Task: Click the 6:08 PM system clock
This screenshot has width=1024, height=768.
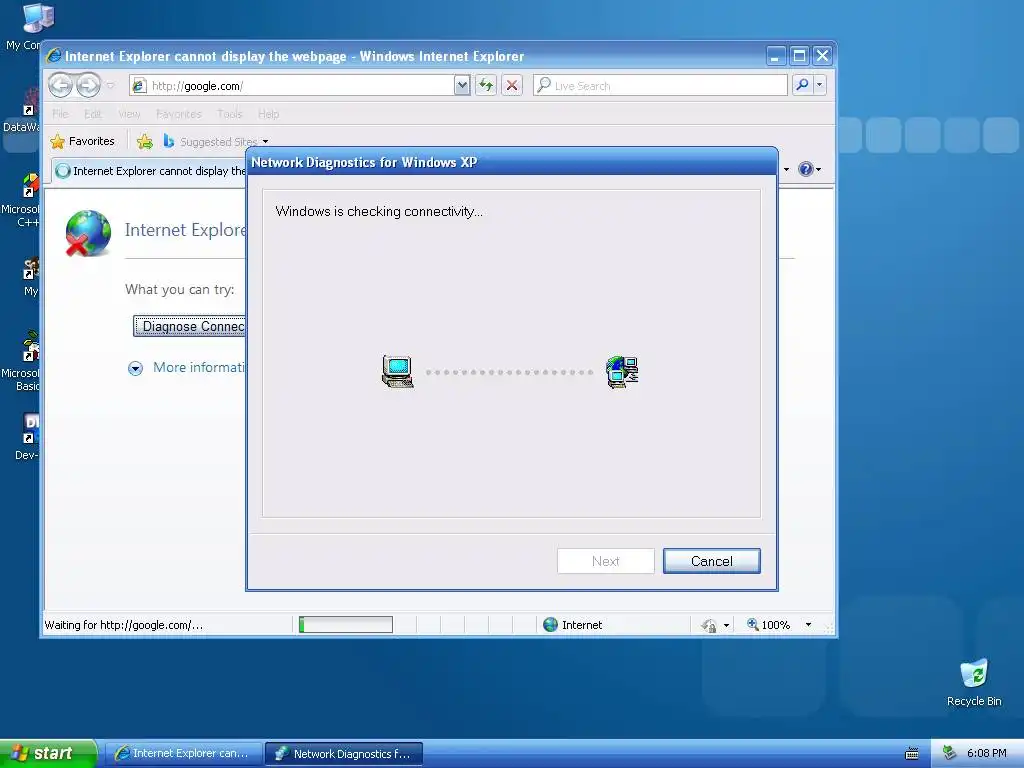Action: point(986,753)
